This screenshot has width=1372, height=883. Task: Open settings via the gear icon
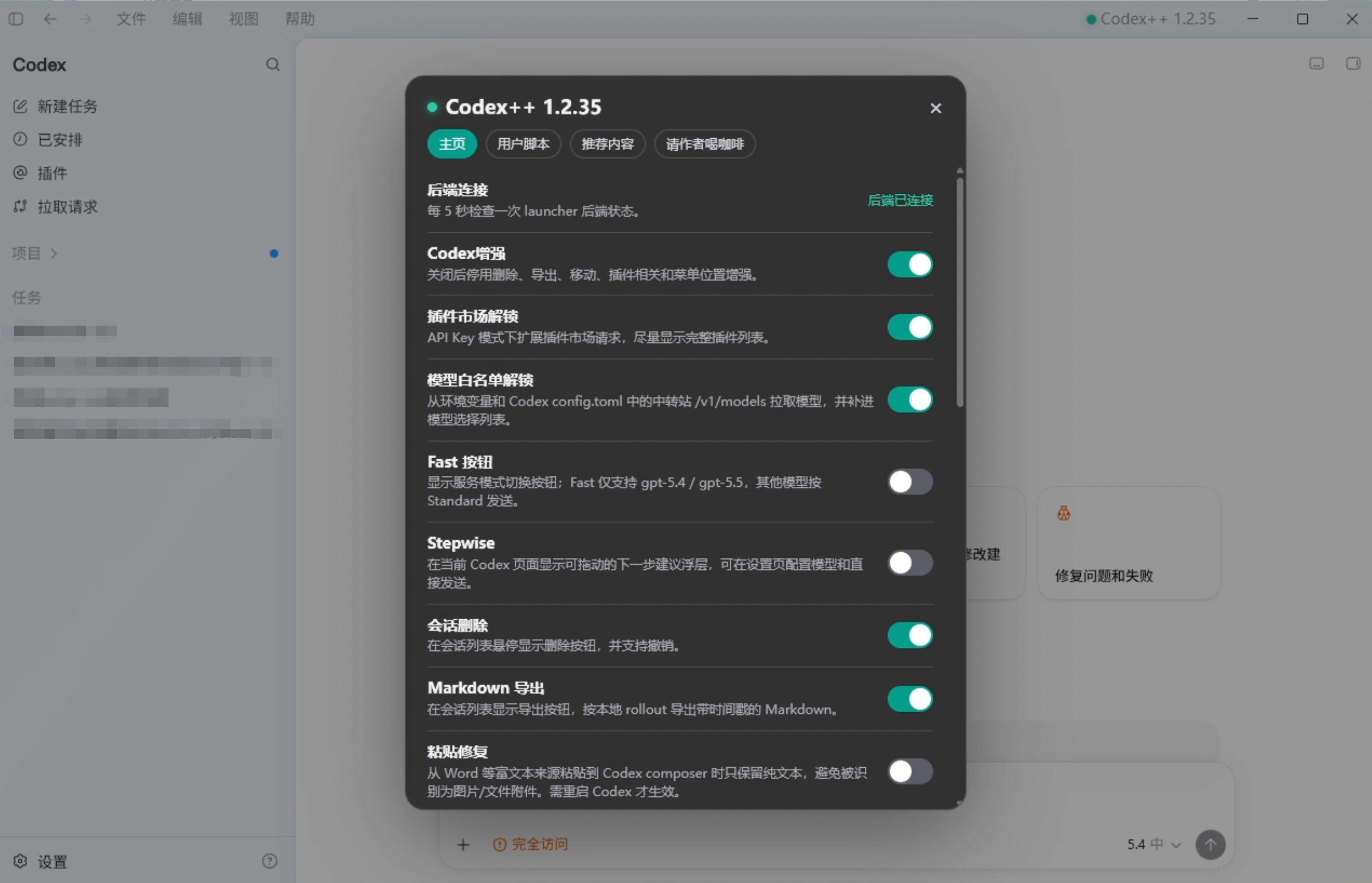pos(20,861)
